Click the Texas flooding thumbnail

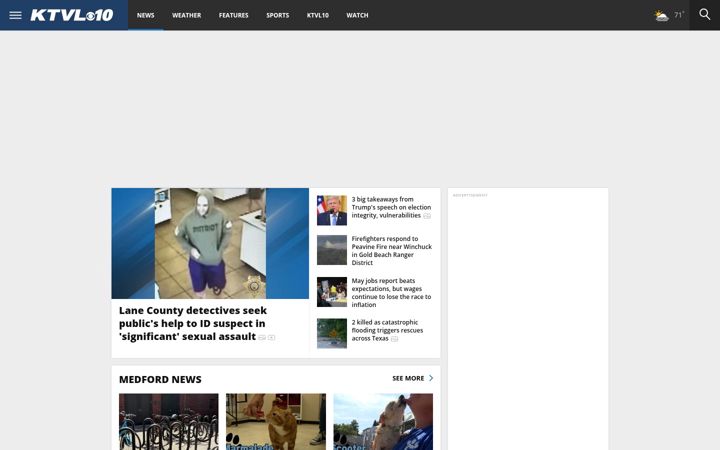click(332, 333)
